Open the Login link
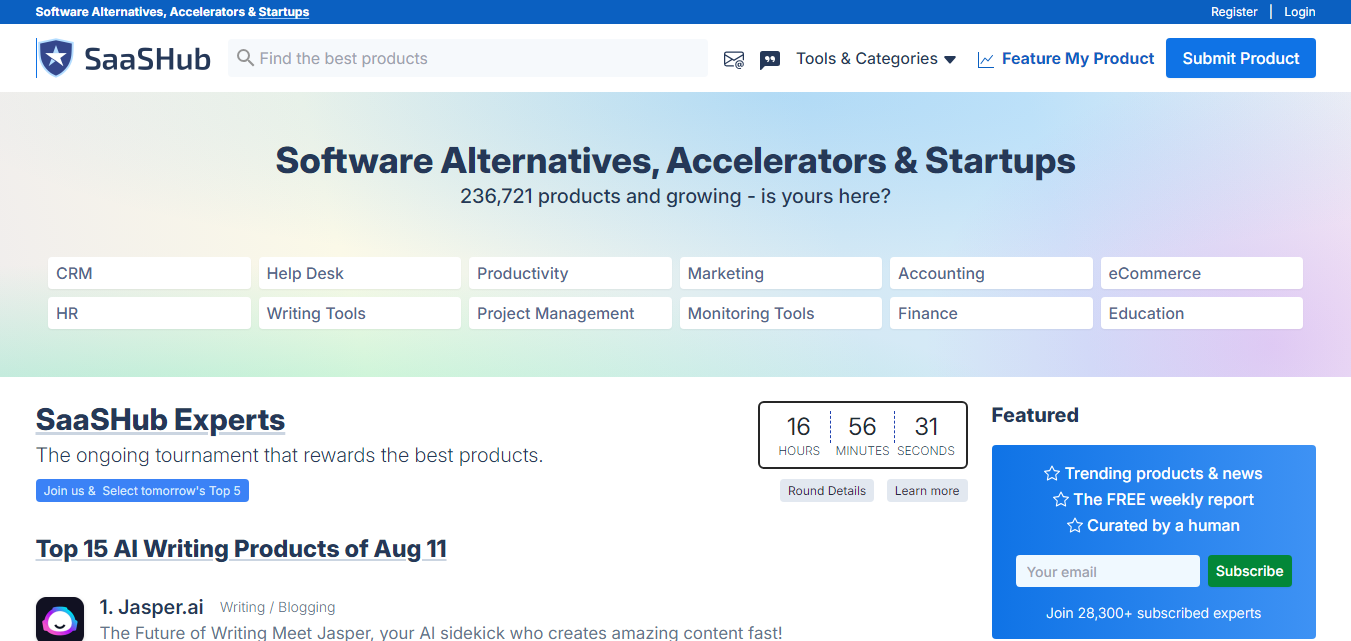The height and width of the screenshot is (641, 1351). [x=1300, y=12]
